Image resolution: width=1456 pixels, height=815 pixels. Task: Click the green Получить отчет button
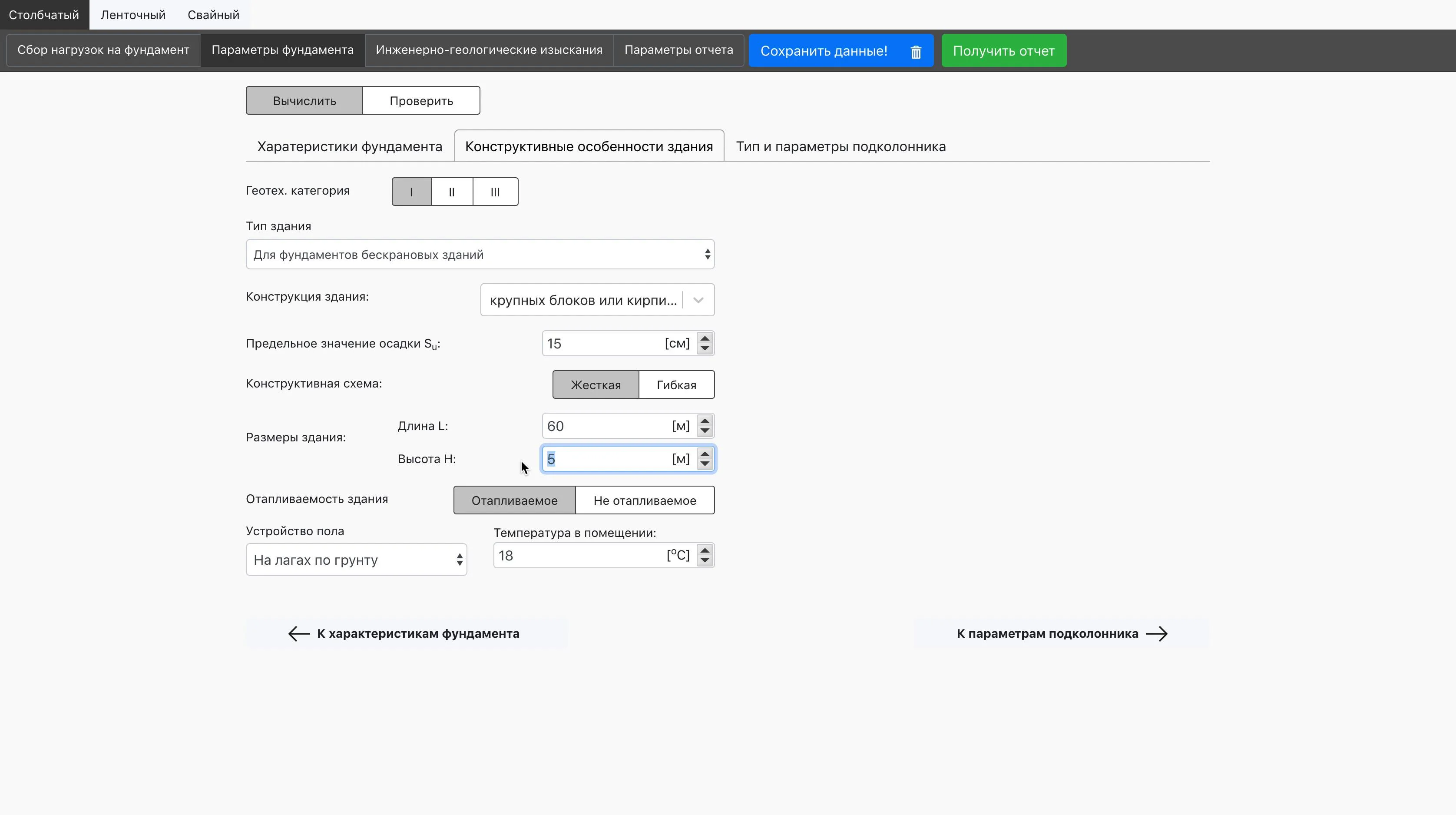pyautogui.click(x=1003, y=51)
